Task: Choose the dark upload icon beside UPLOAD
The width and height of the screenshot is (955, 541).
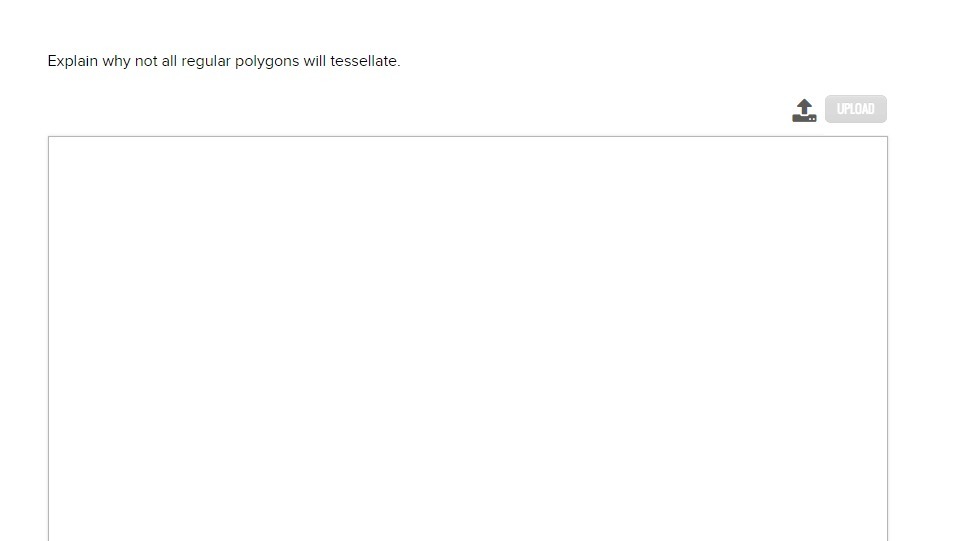Action: coord(804,110)
